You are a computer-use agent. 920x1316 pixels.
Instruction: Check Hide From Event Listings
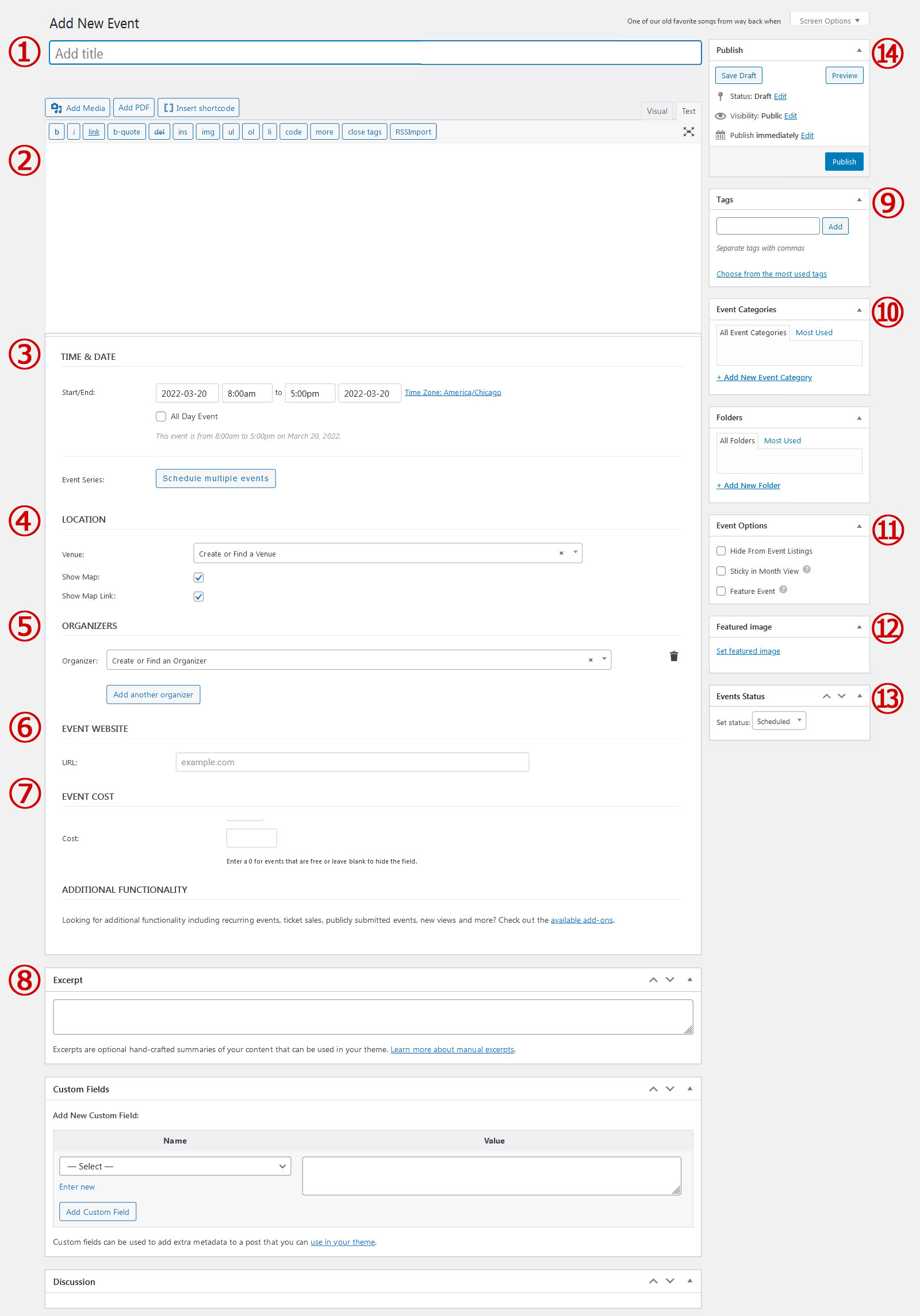(721, 551)
